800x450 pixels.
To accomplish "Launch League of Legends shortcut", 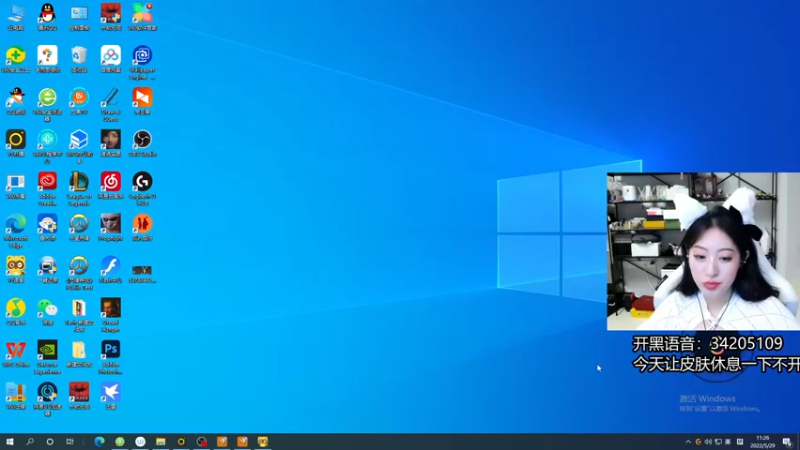I will 79,188.
